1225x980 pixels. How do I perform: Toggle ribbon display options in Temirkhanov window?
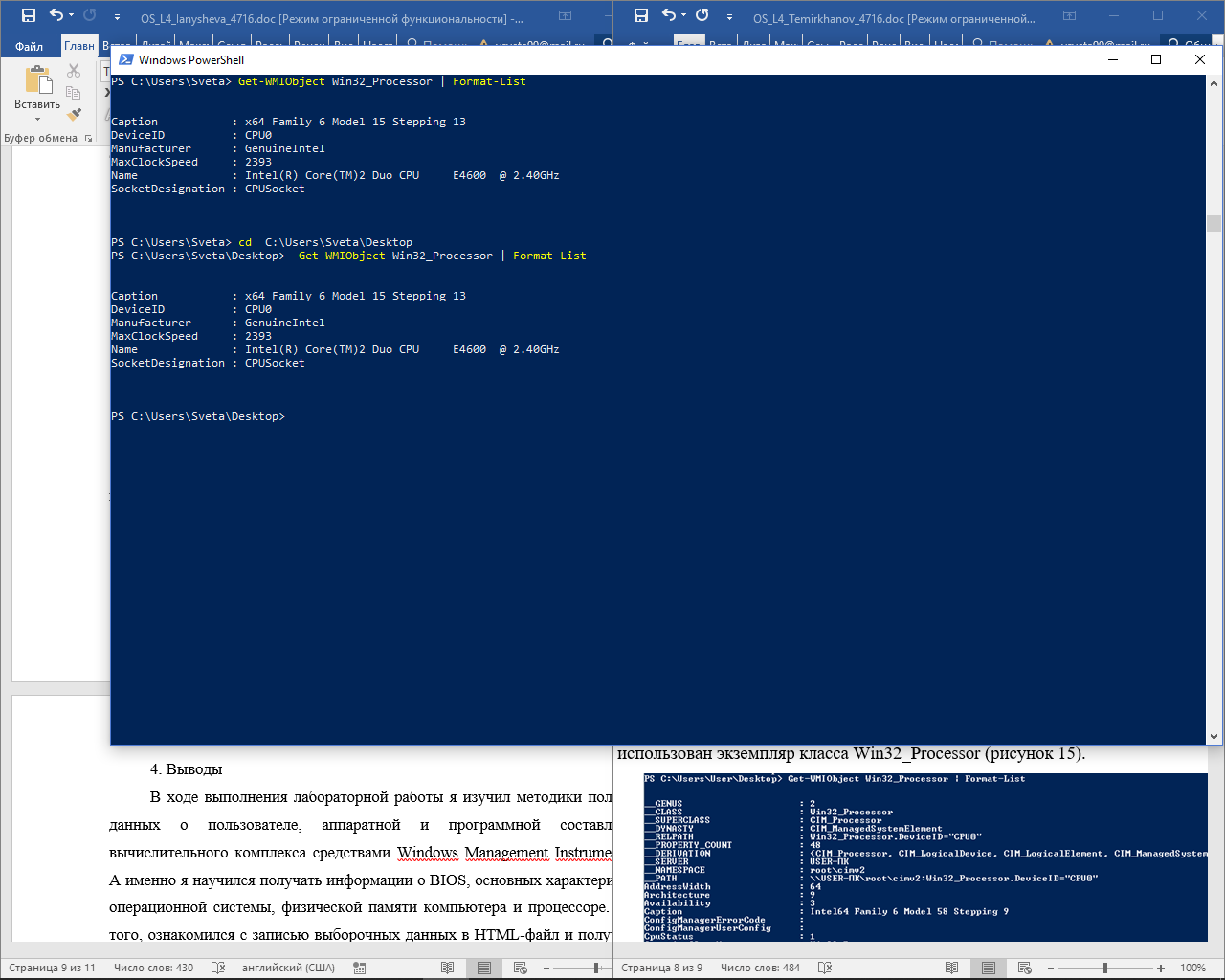pyautogui.click(x=1070, y=15)
